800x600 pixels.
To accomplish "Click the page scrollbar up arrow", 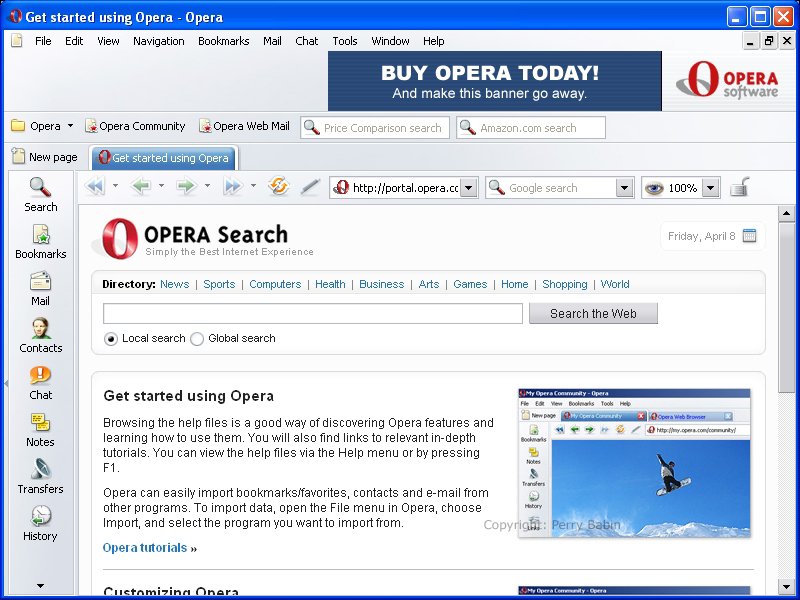I will (x=786, y=213).
